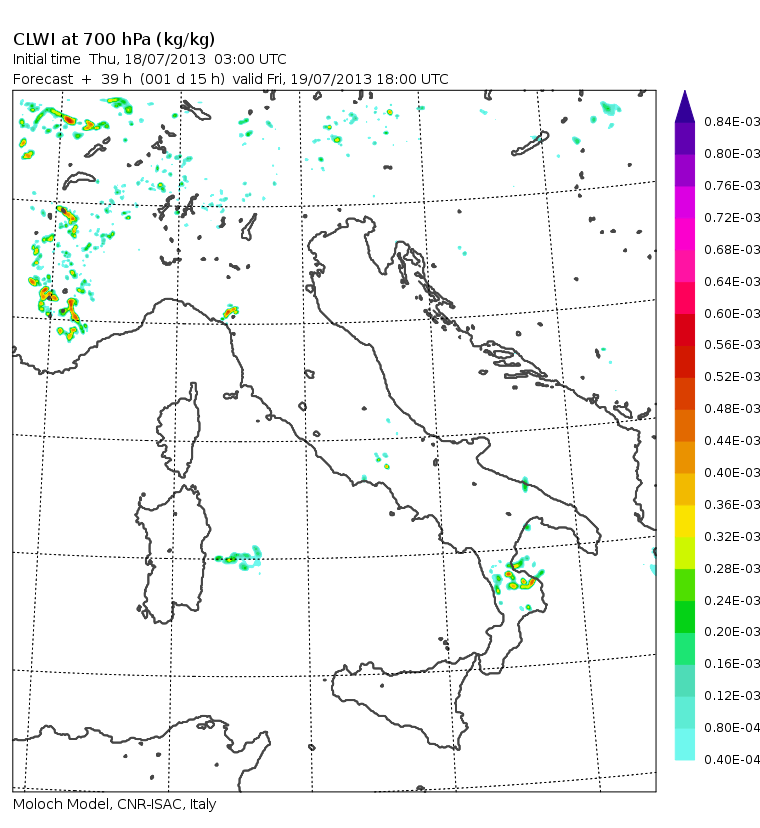The height and width of the screenshot is (828, 760).
Task: Select the crimson swatch between 0.56E-03 and 0.60E-03
Action: 684,330
